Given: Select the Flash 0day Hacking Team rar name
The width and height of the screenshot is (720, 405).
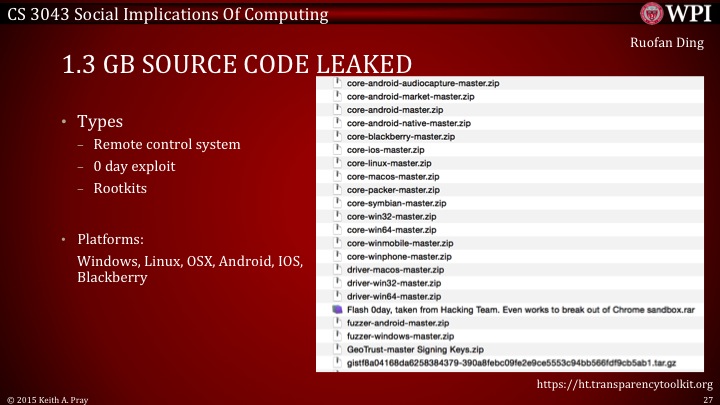Looking at the screenshot, I should click(x=521, y=309).
